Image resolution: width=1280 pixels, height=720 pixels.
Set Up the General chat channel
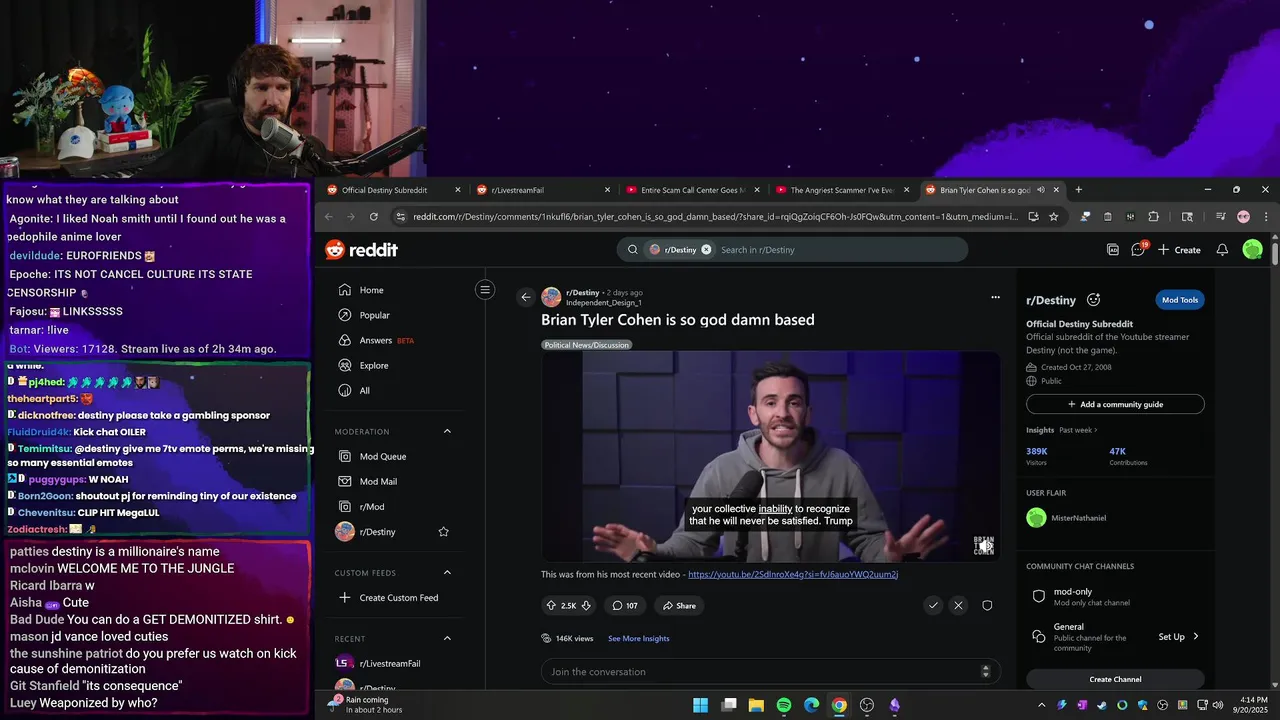coord(1178,636)
